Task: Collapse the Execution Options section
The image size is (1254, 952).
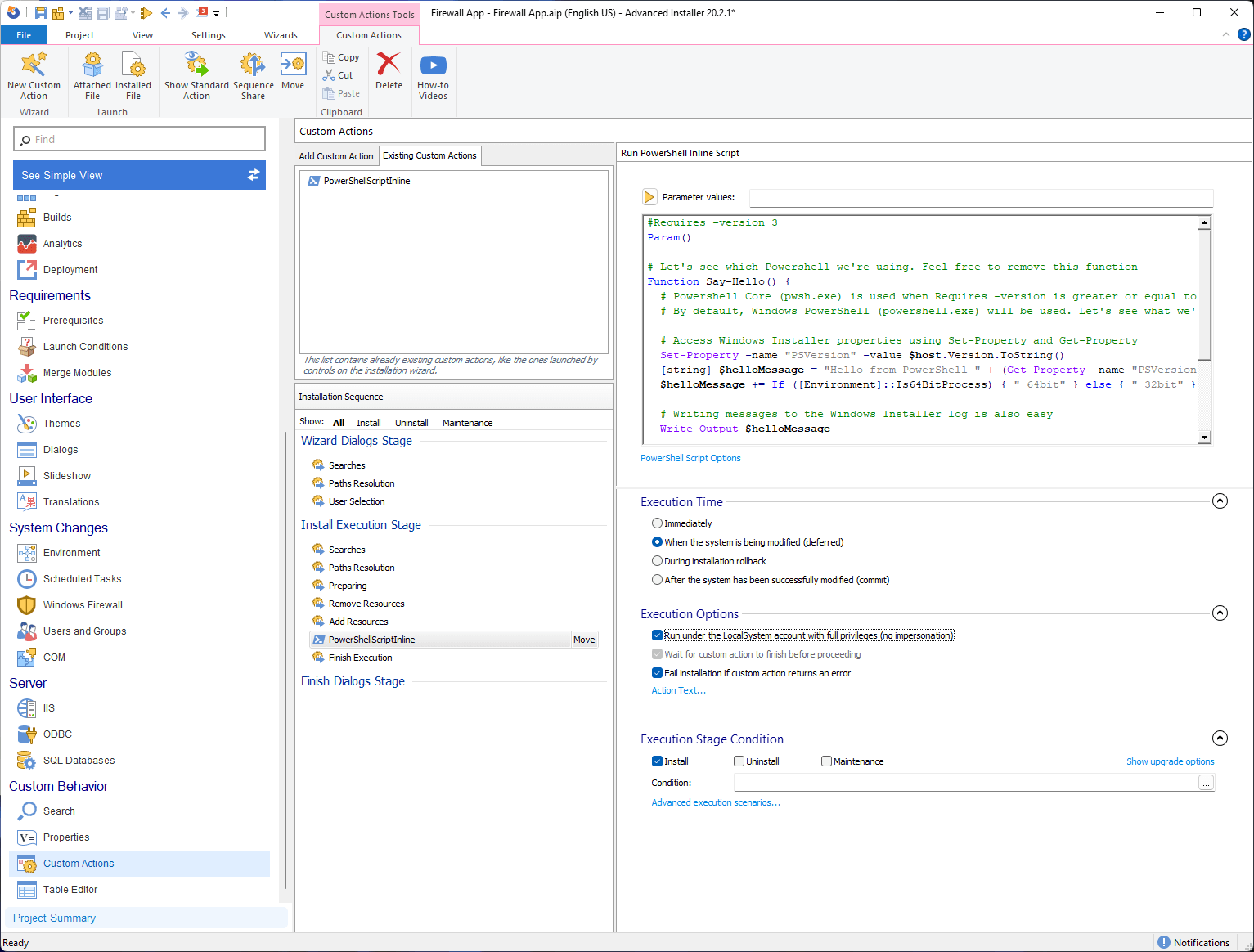Action: click(x=1220, y=613)
